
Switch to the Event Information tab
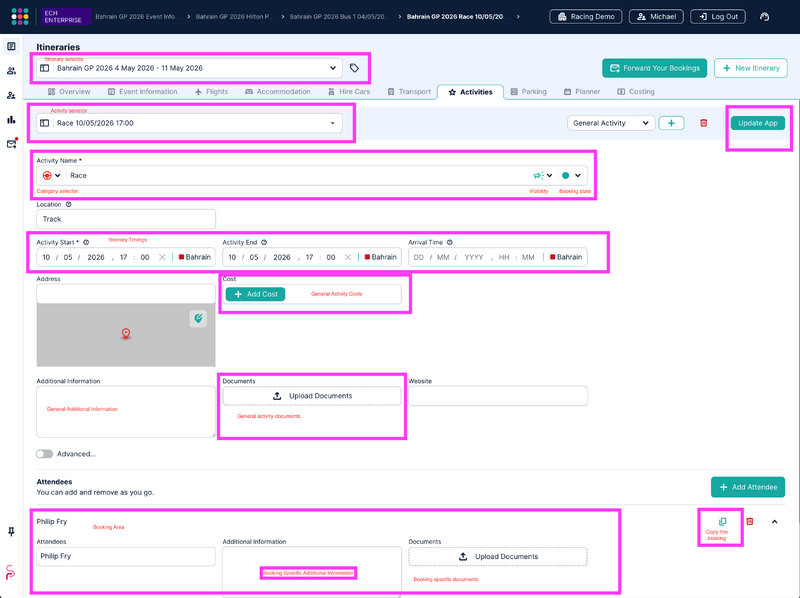(143, 92)
